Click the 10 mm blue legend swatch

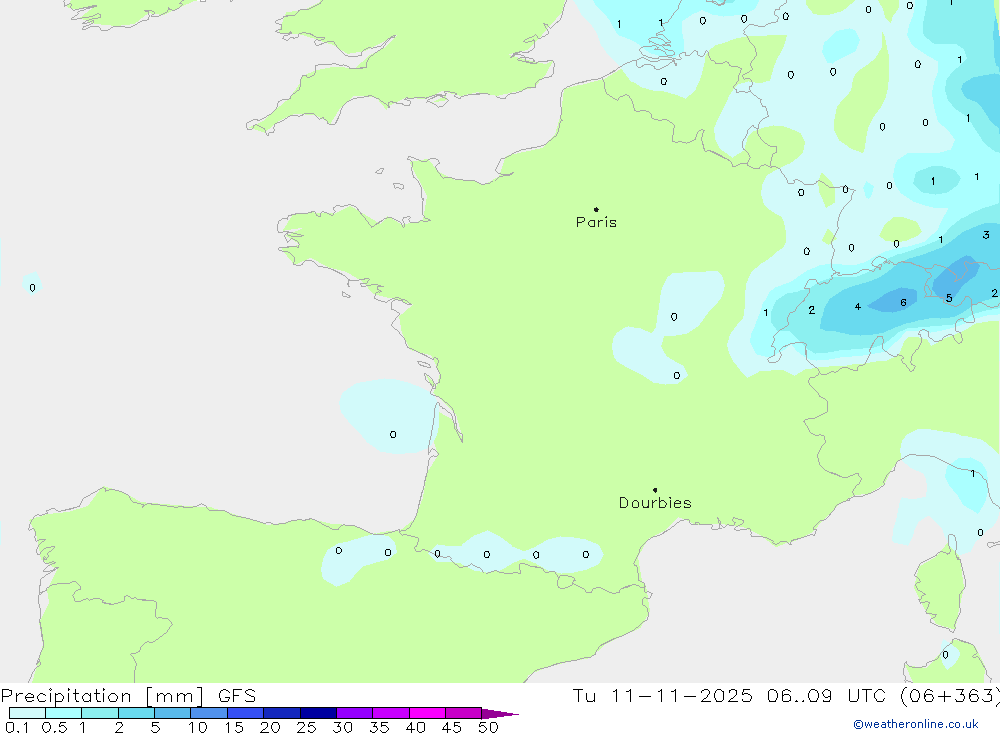click(209, 713)
